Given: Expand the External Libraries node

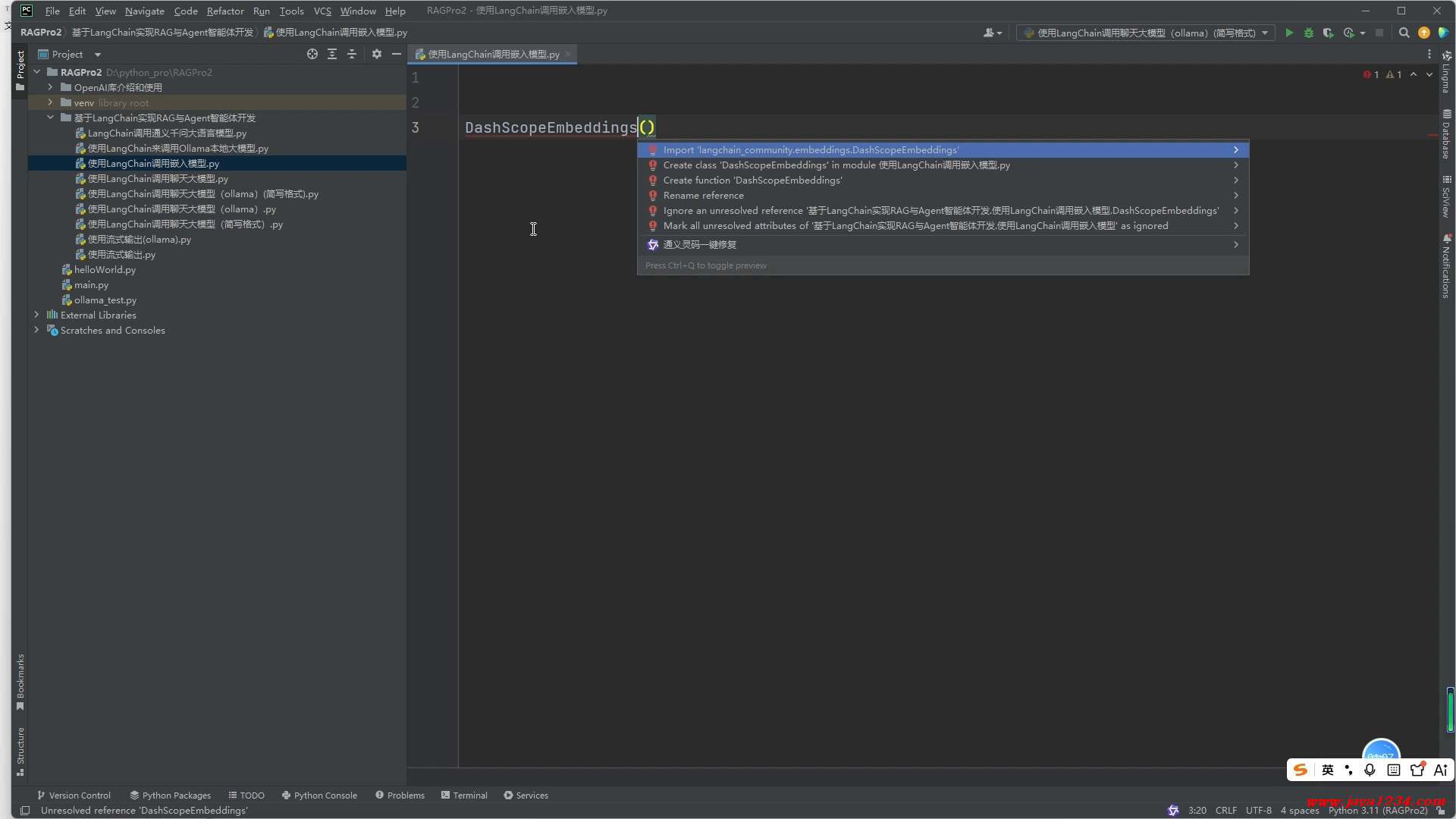Looking at the screenshot, I should 36,315.
